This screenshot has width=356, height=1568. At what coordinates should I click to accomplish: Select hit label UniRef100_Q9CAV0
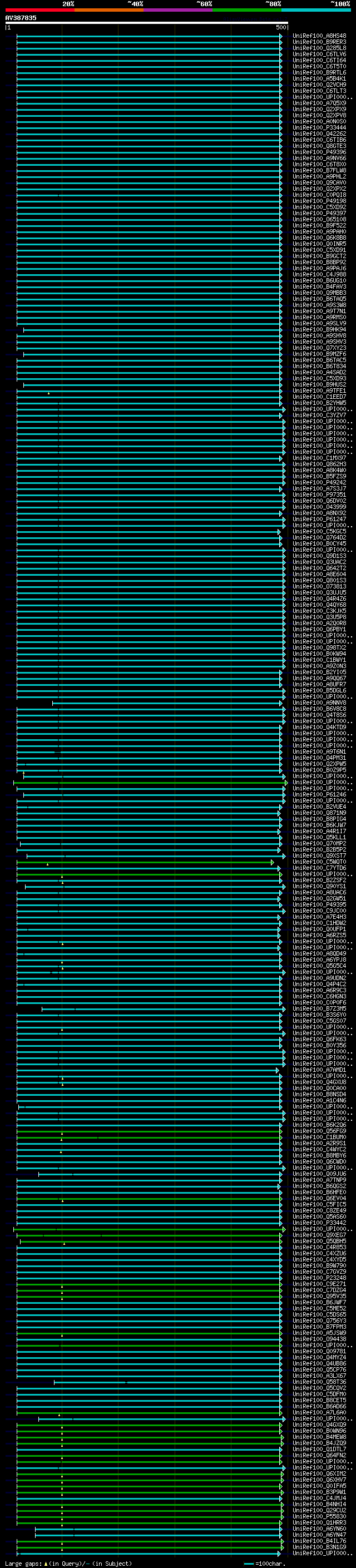[x=319, y=182]
